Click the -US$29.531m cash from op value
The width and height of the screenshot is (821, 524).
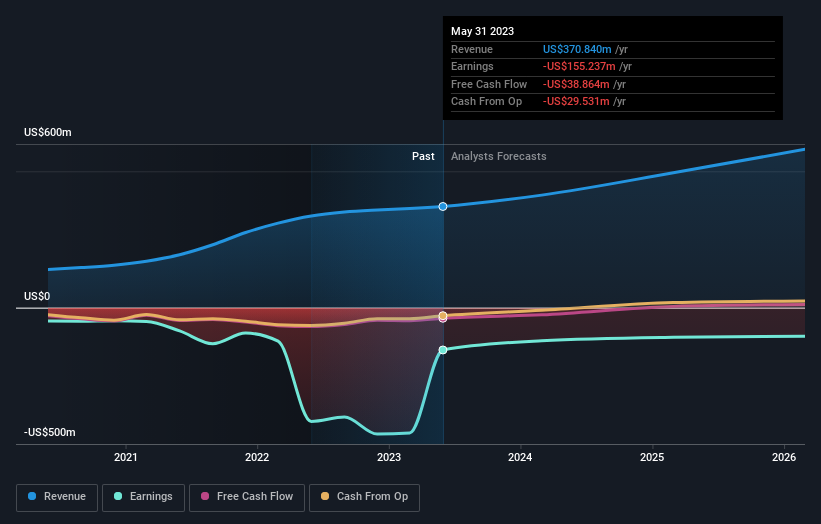point(576,102)
